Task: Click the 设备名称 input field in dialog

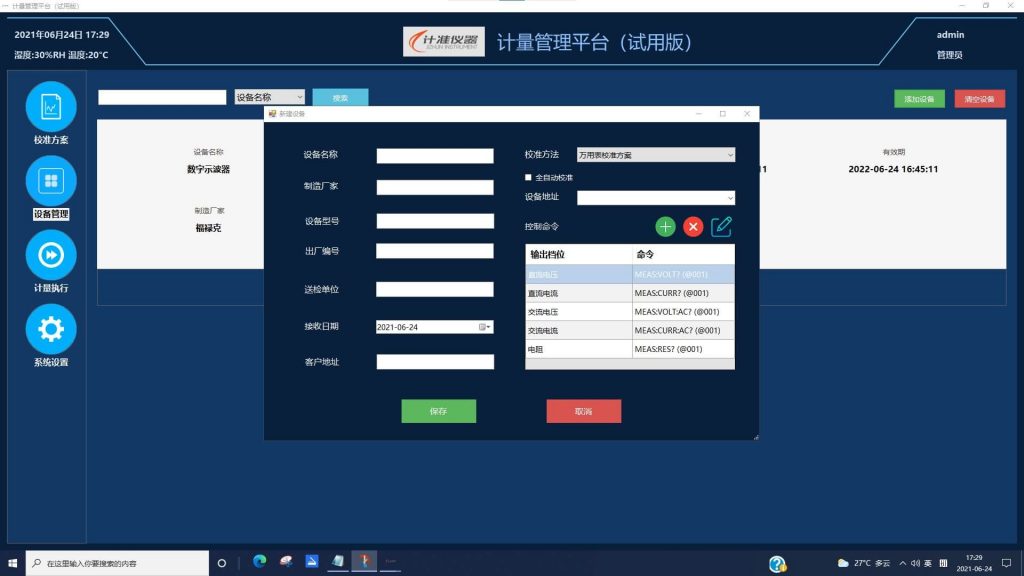Action: (435, 156)
